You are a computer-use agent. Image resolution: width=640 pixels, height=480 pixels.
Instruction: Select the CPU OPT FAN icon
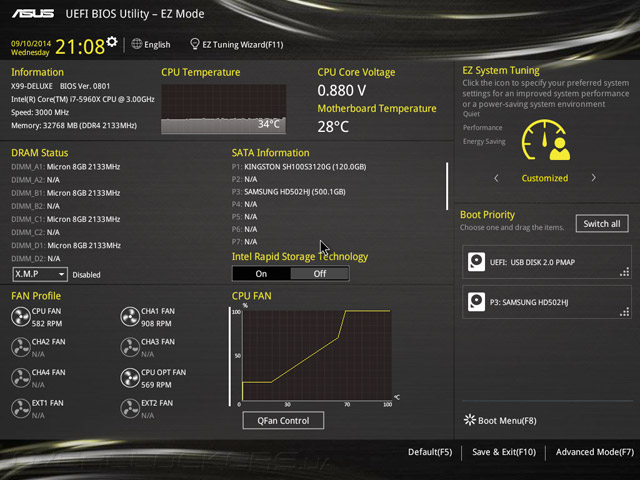[x=130, y=378]
